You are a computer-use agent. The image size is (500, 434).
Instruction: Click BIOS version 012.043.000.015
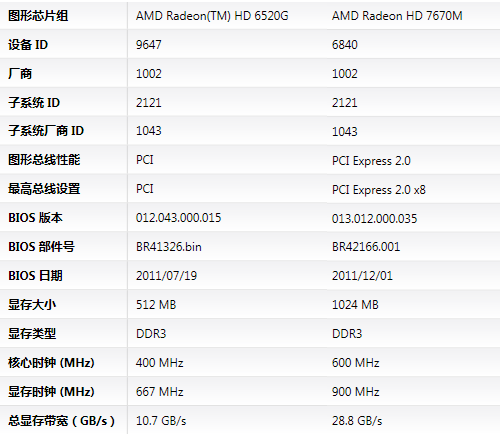click(178, 218)
